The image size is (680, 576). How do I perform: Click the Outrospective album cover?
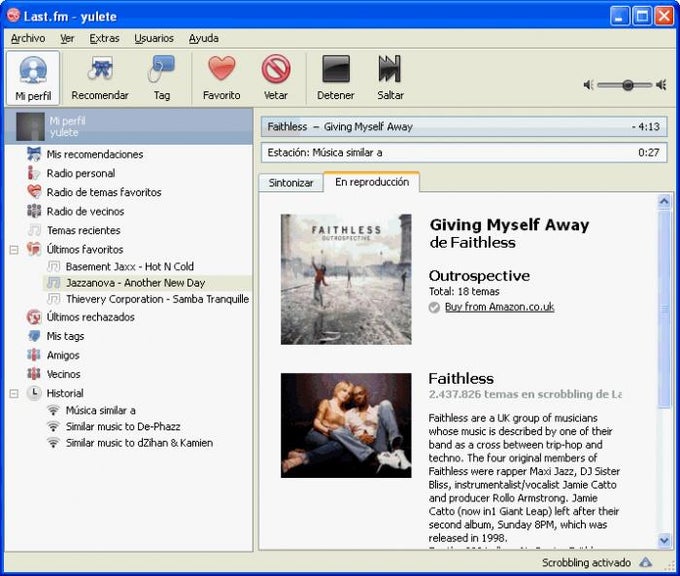coord(346,279)
